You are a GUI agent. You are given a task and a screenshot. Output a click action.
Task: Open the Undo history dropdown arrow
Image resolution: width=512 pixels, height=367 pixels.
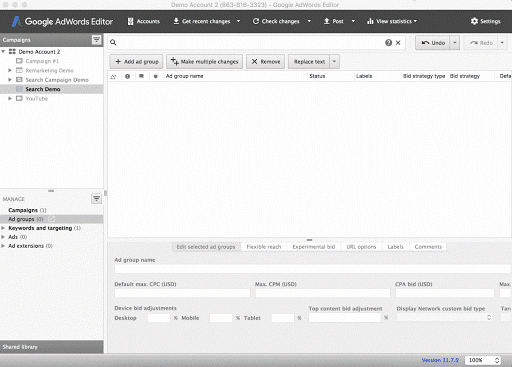[455, 43]
